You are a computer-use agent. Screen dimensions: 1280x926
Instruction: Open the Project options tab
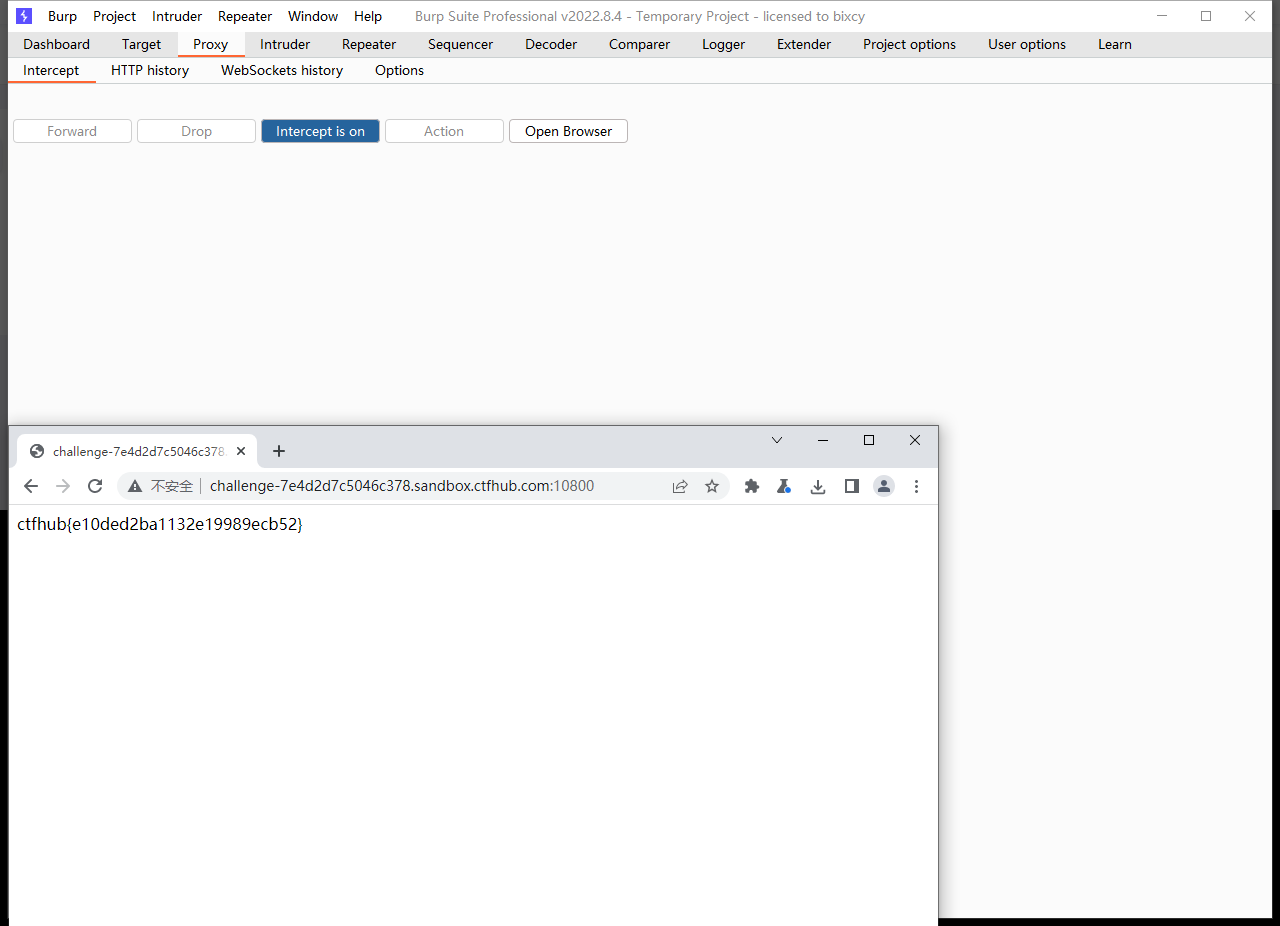coord(910,44)
